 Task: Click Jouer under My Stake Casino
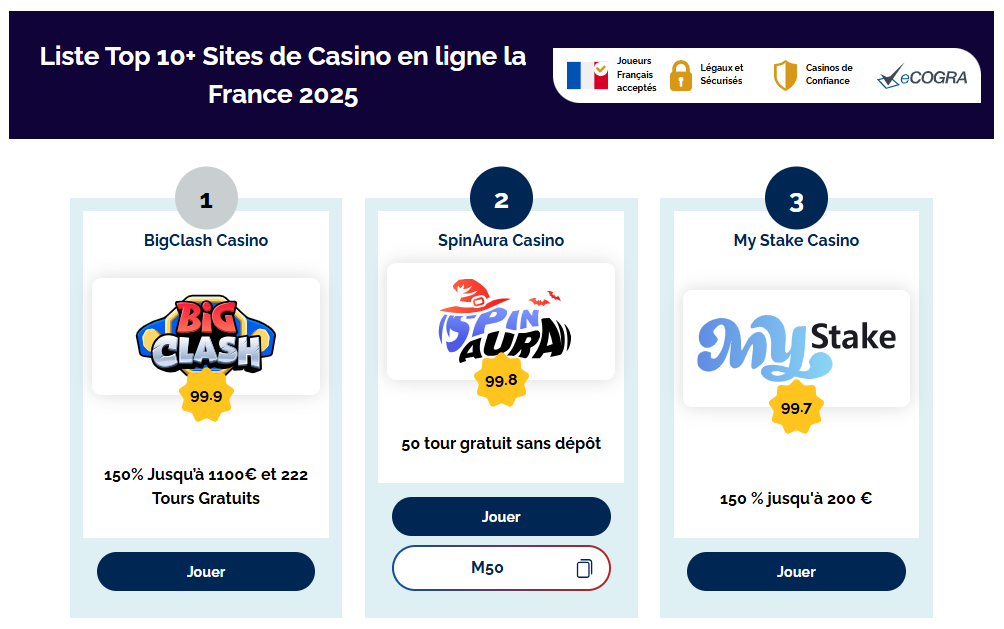(x=796, y=571)
